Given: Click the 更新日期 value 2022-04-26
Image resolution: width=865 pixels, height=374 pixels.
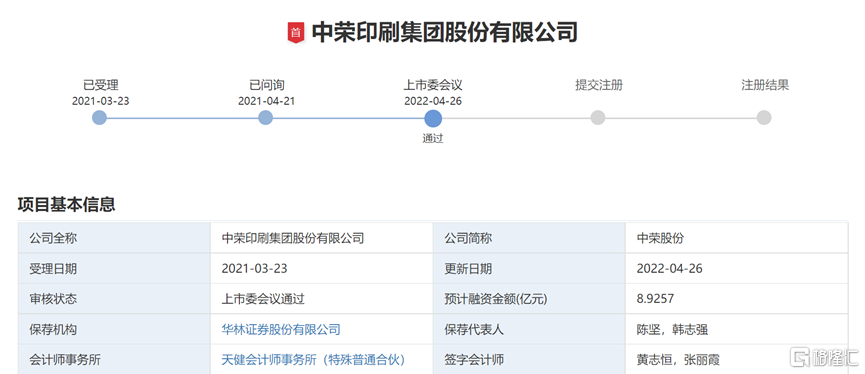Looking at the screenshot, I should pos(670,269).
